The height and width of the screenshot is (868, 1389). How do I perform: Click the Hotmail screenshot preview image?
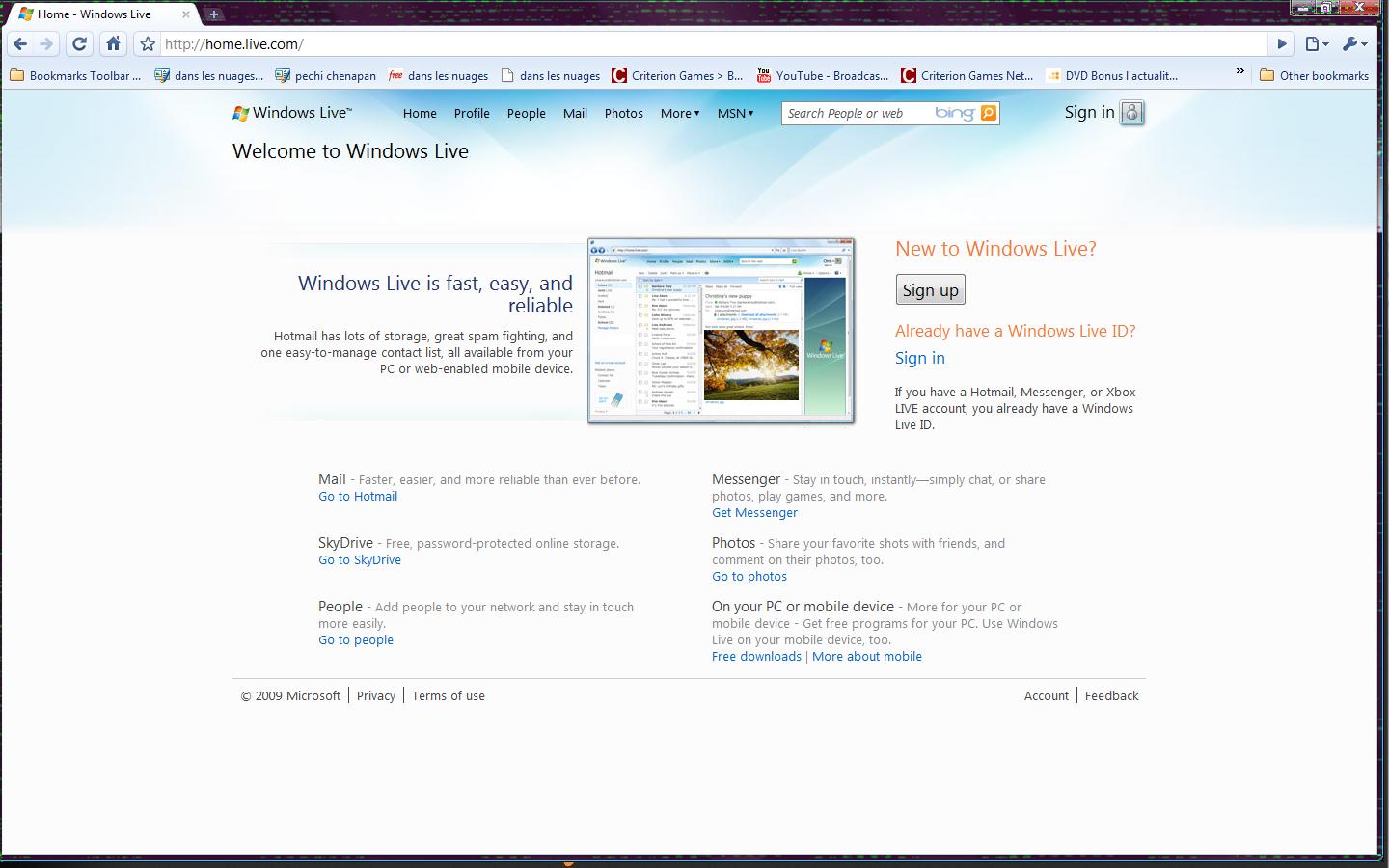(722, 330)
